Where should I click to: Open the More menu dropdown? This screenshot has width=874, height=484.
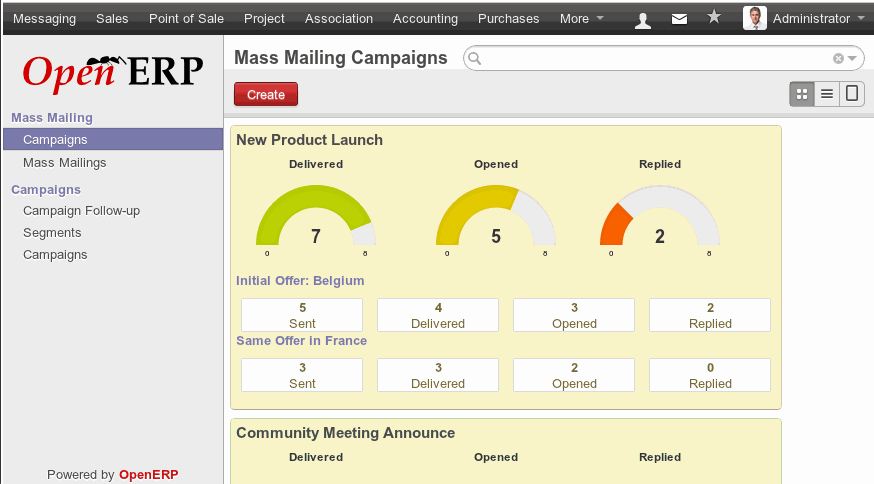pyautogui.click(x=581, y=18)
